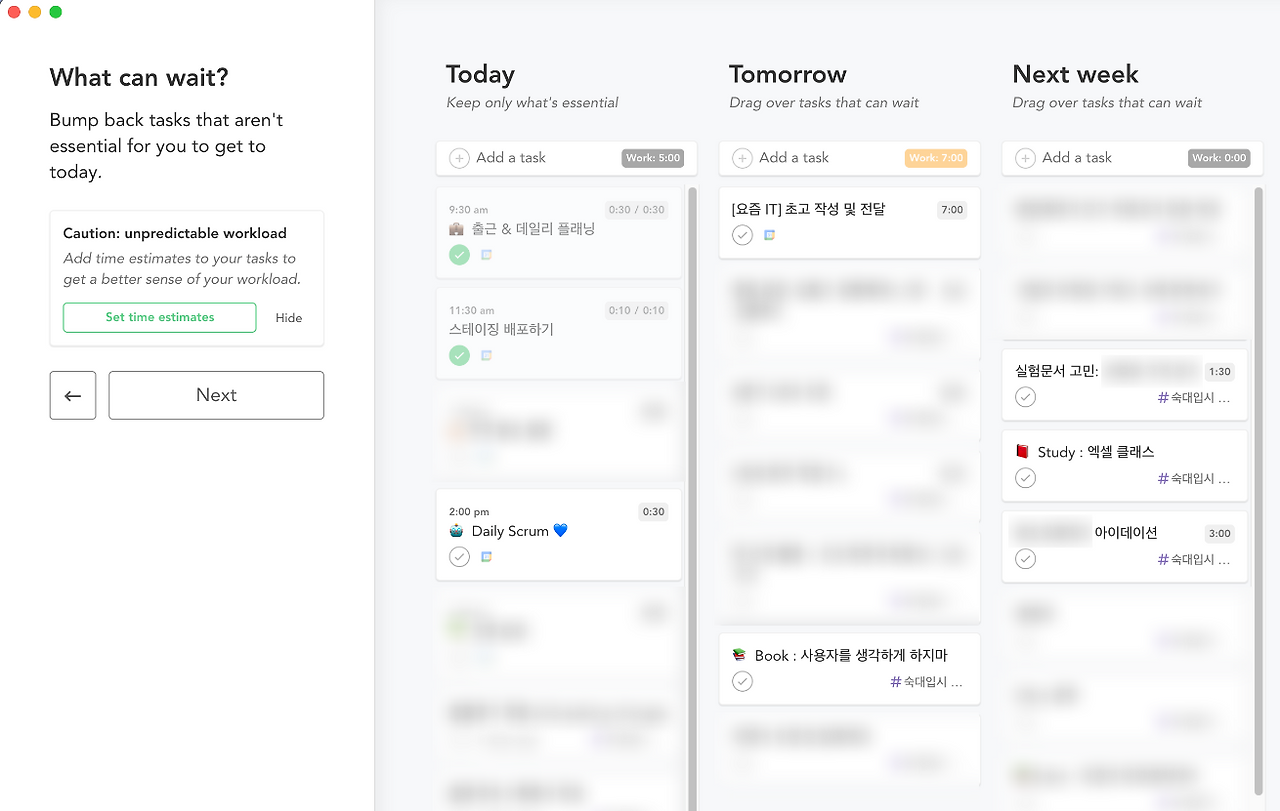Click the back arrow button

pyautogui.click(x=73, y=395)
